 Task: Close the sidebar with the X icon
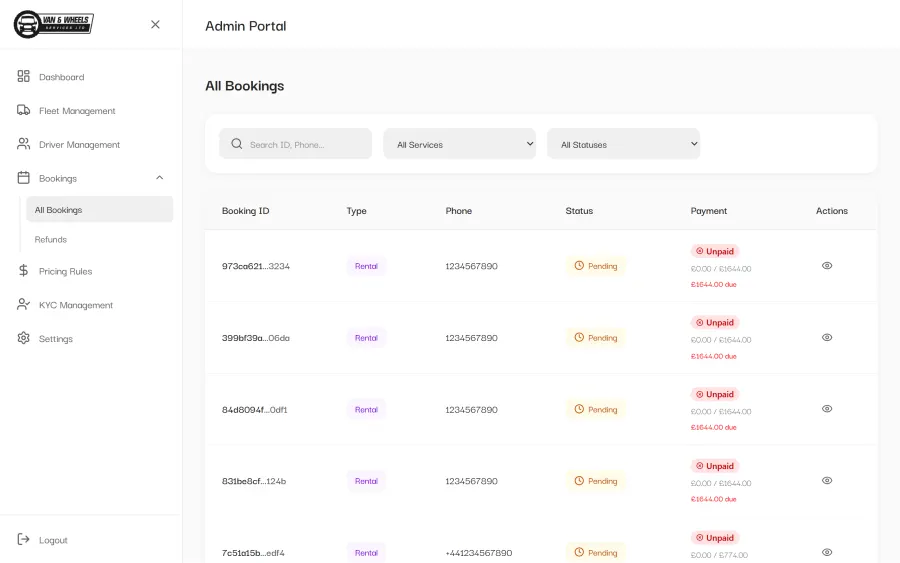click(x=155, y=24)
